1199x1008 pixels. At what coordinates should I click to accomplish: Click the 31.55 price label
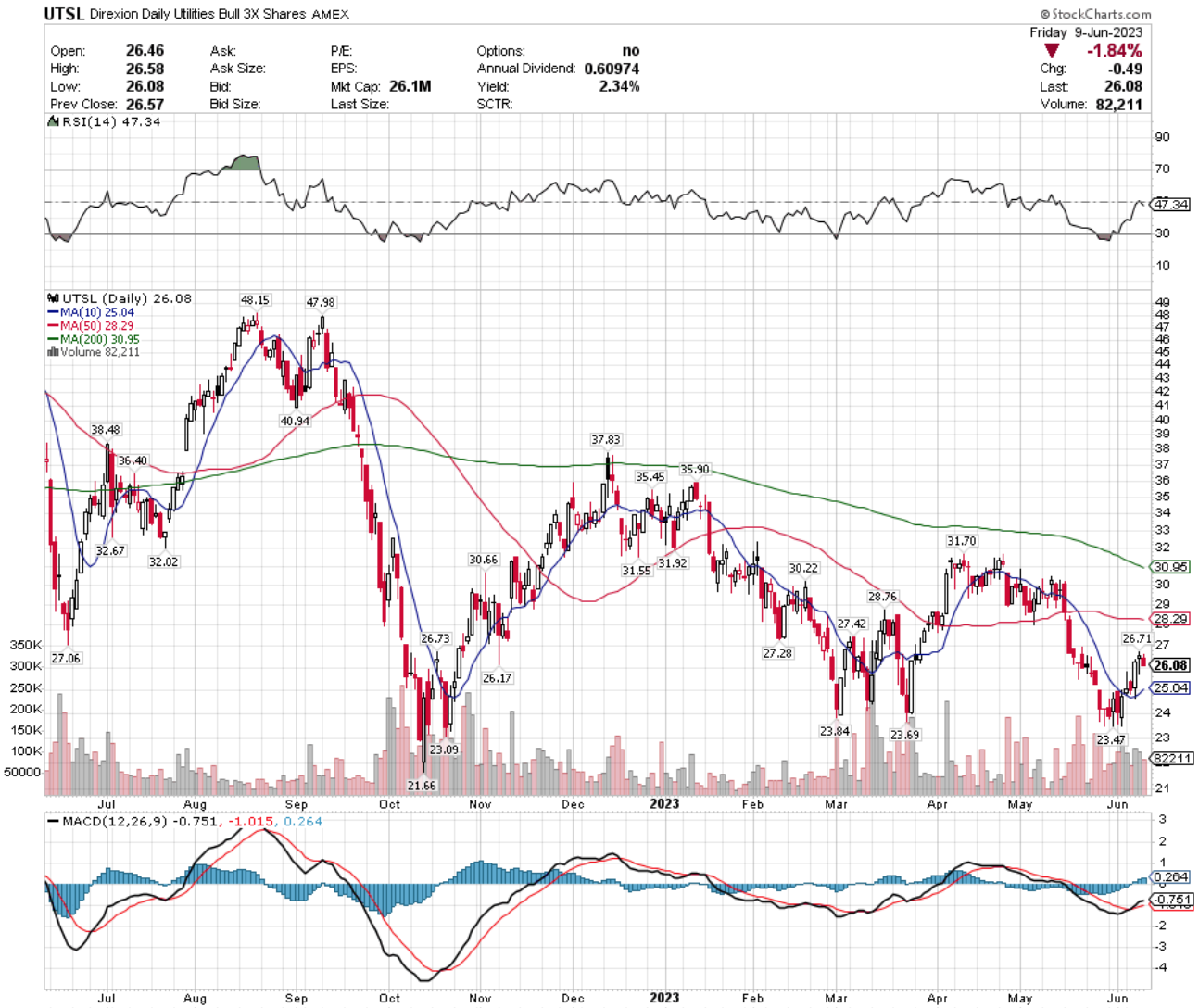[637, 571]
